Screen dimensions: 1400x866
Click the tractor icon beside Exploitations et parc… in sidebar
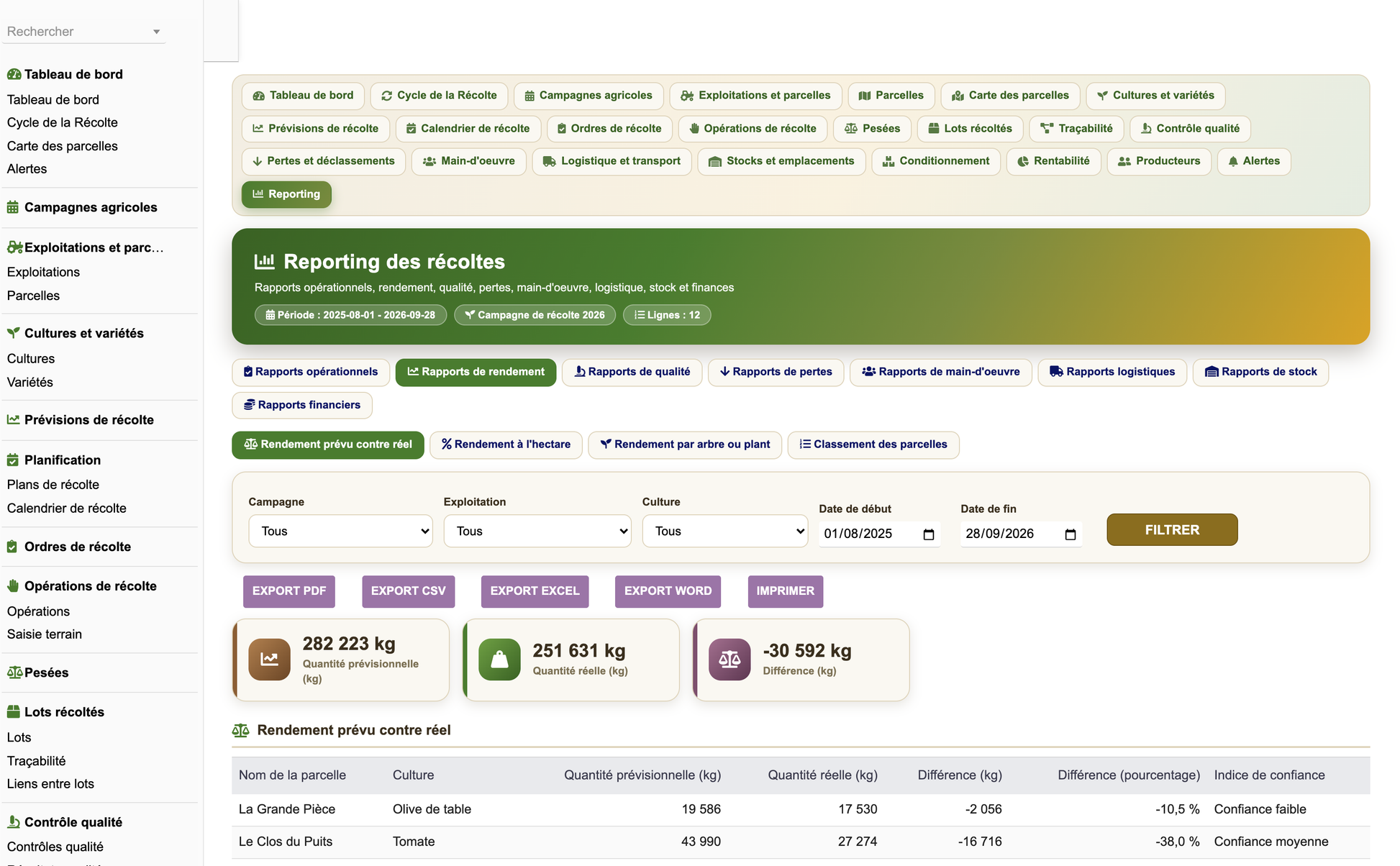(14, 247)
